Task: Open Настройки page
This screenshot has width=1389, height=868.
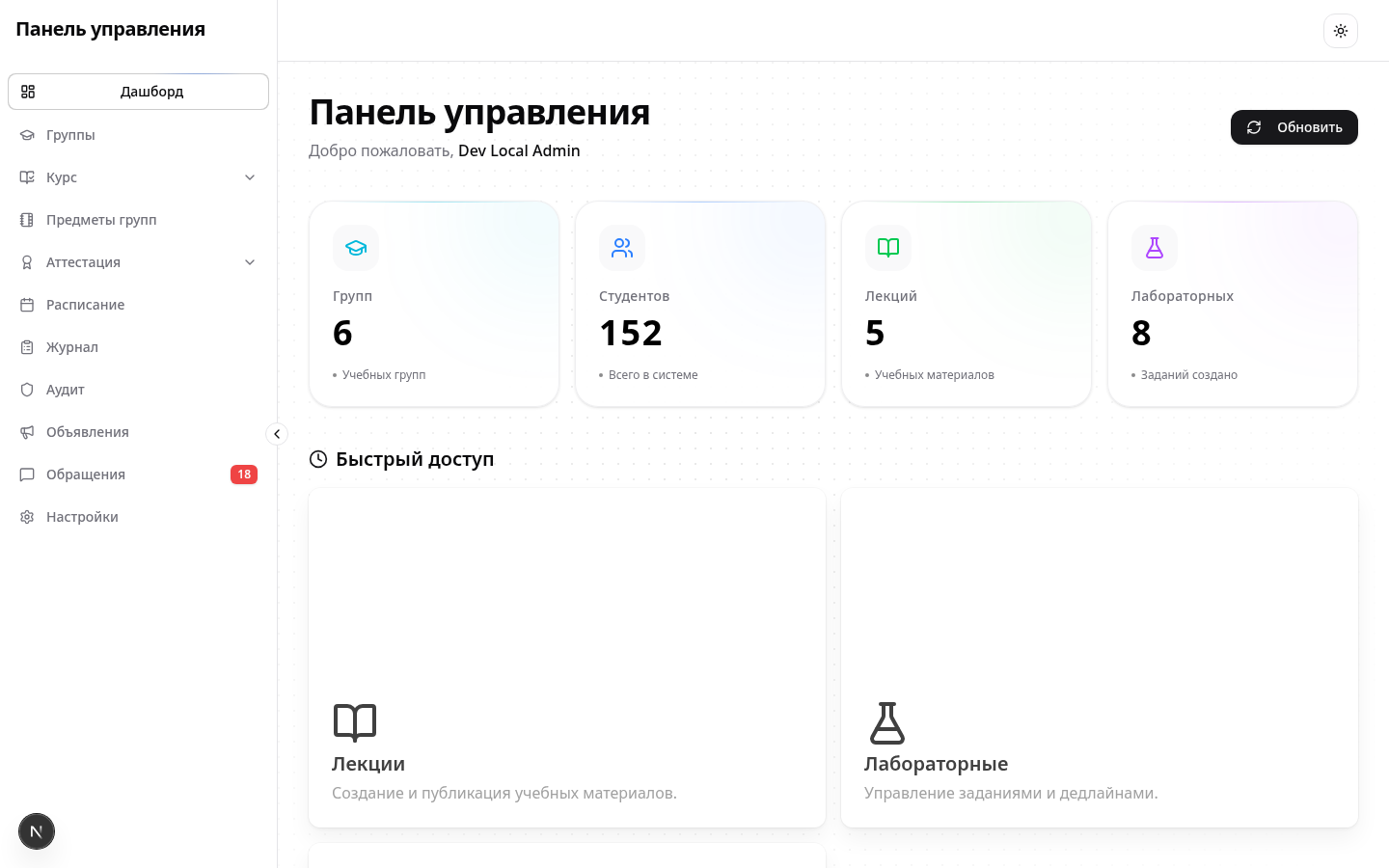Action: click(138, 517)
